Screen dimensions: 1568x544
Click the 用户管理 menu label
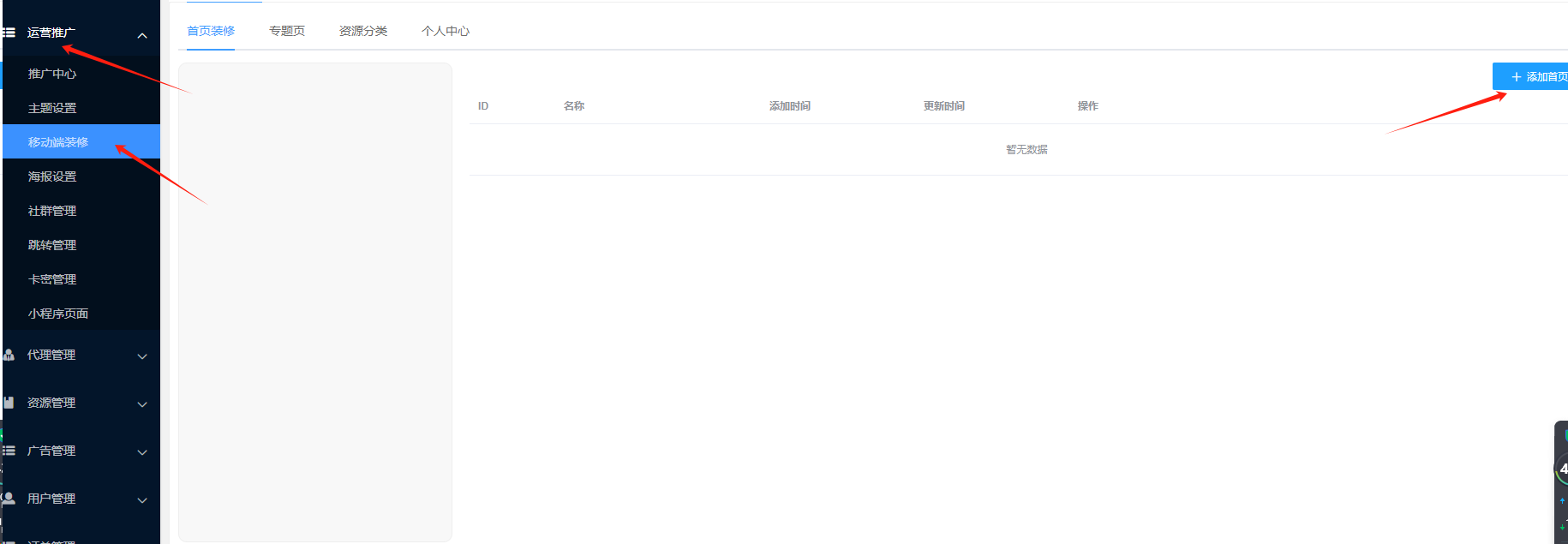tap(51, 499)
